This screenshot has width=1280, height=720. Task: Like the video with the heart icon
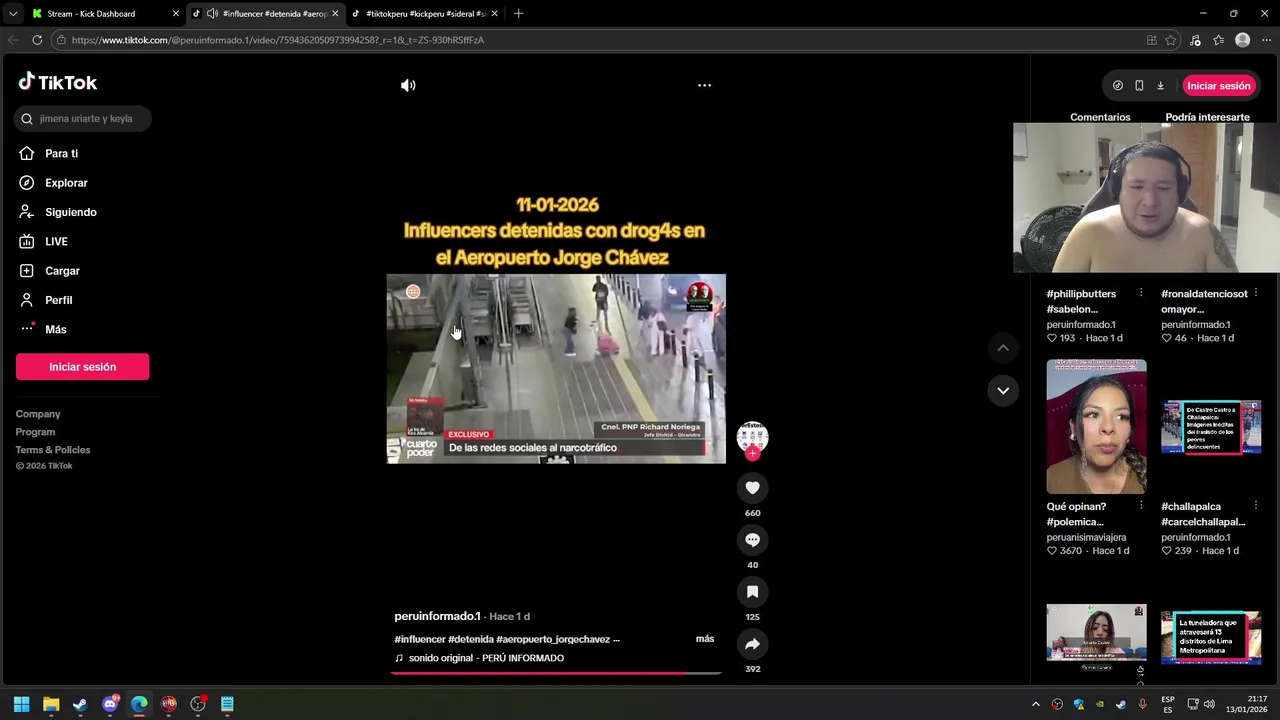coord(752,488)
